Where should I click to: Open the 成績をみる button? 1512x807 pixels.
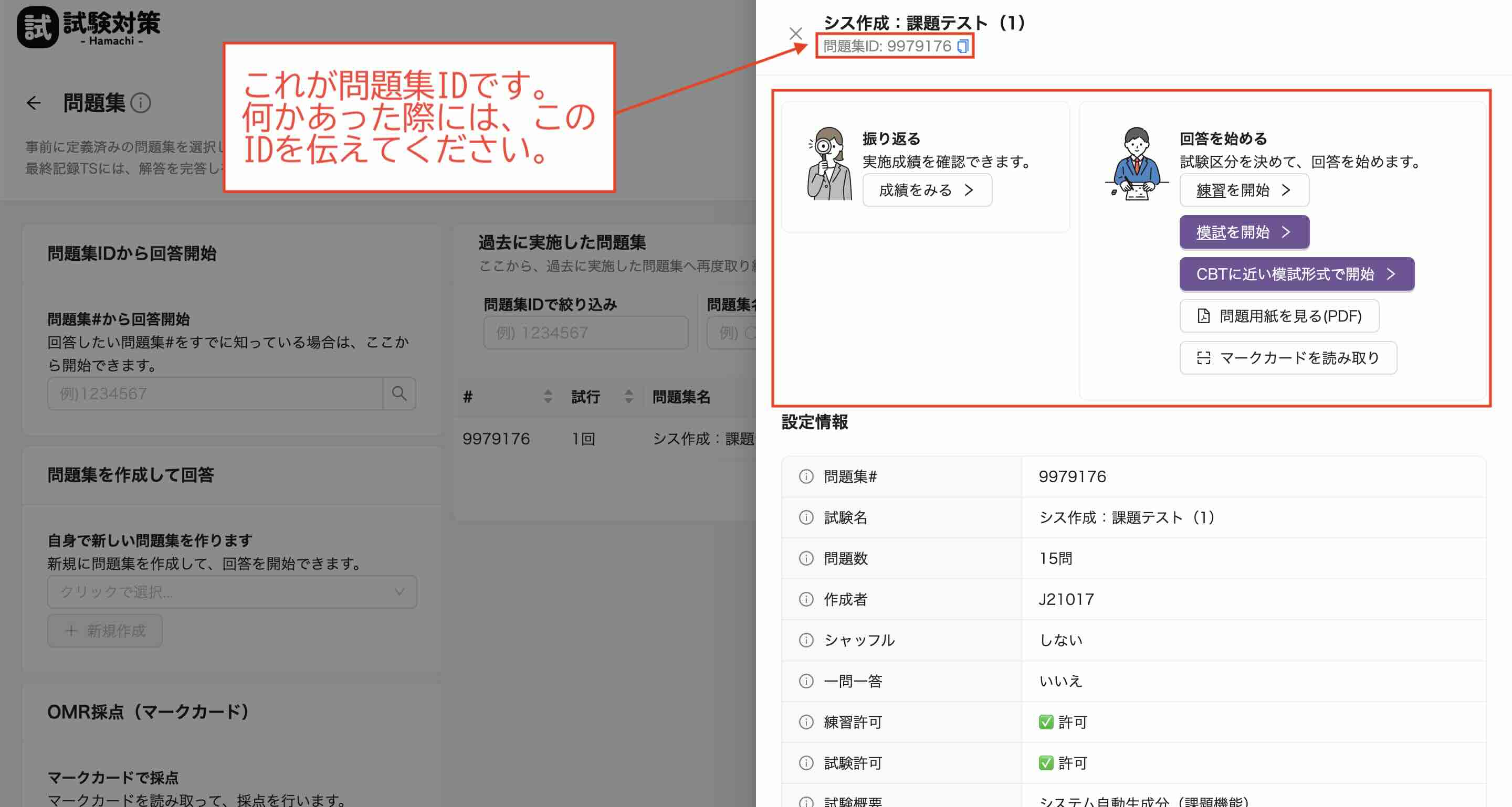927,190
